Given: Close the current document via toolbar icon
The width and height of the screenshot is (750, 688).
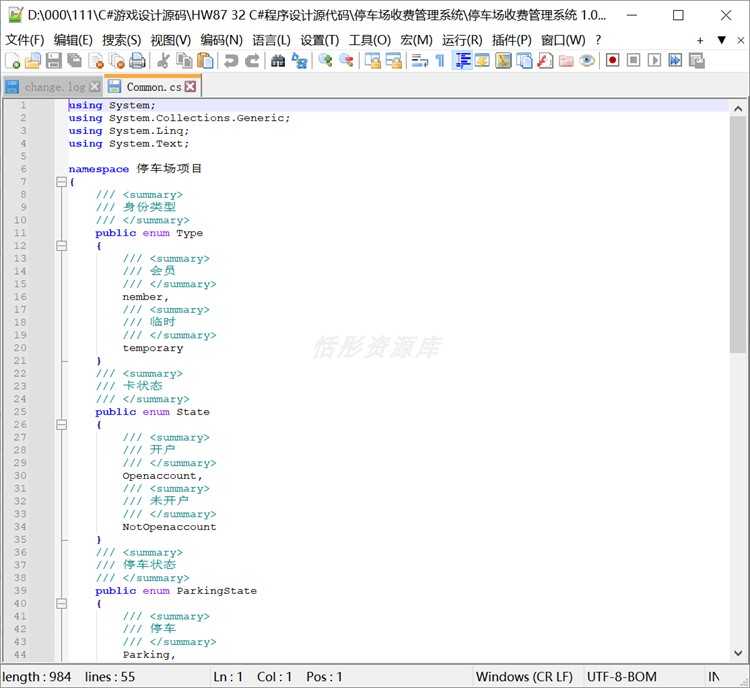Looking at the screenshot, I should (96, 61).
